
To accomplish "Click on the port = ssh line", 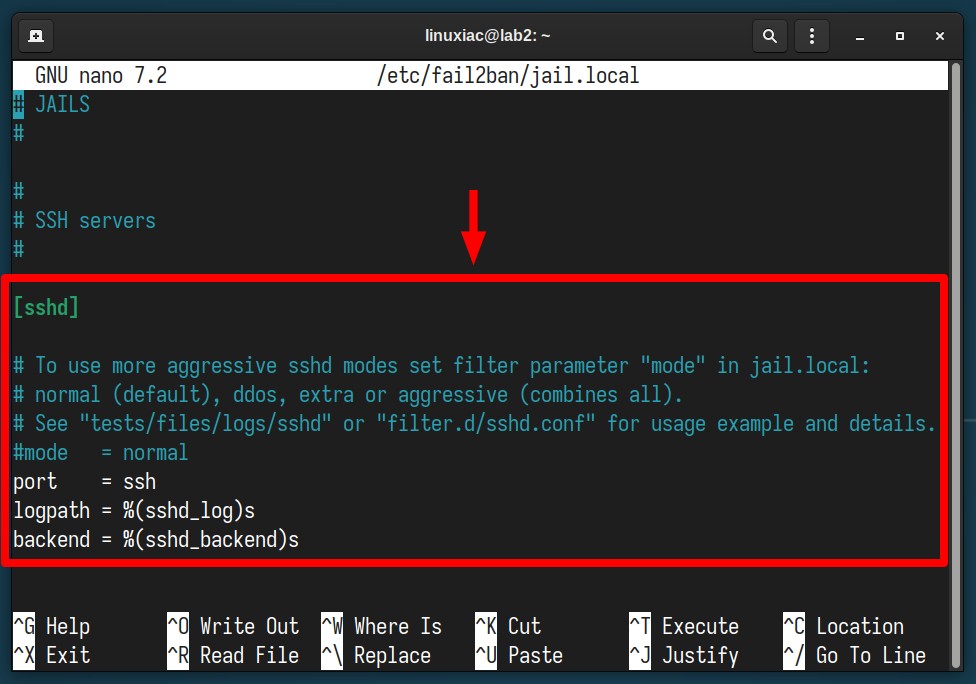I will click(85, 482).
